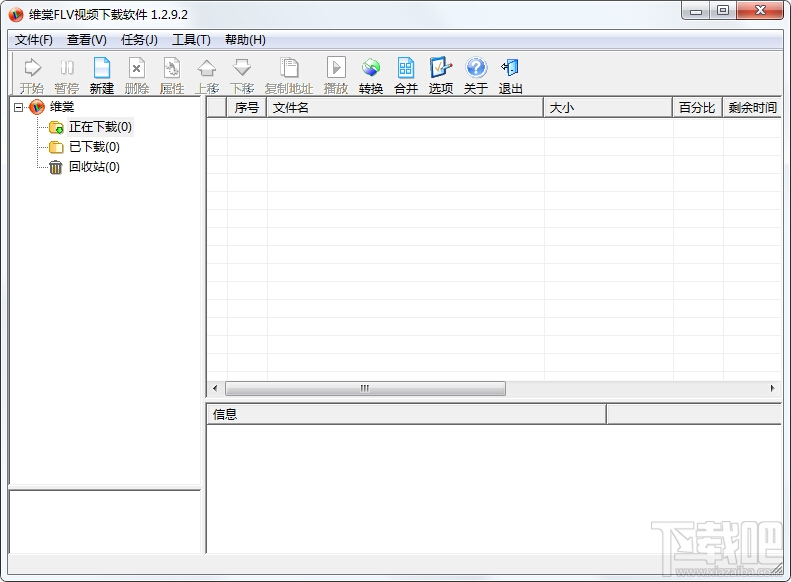The height and width of the screenshot is (582, 791).
Task: Sort by the 序号 column header
Action: 247,107
